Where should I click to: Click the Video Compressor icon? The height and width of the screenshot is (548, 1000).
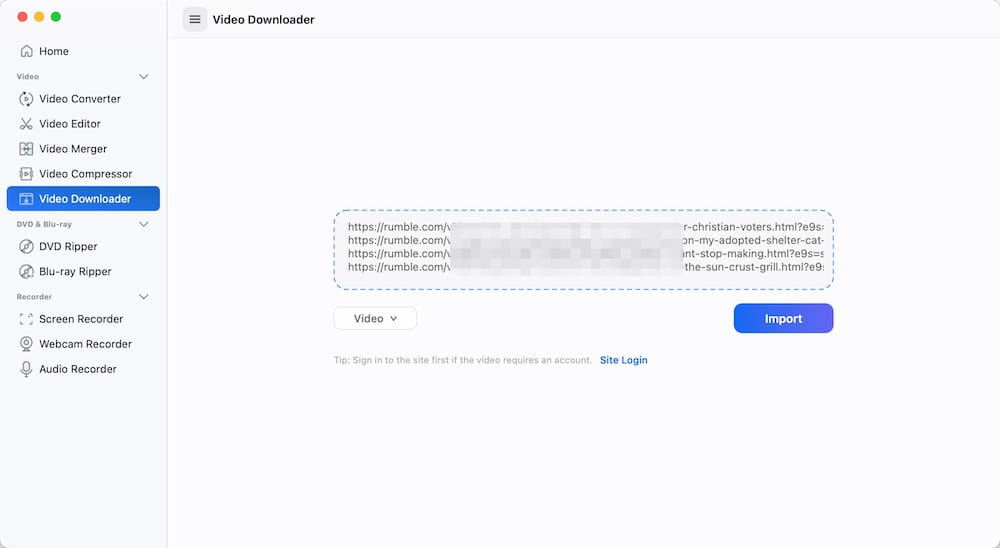tap(26, 174)
